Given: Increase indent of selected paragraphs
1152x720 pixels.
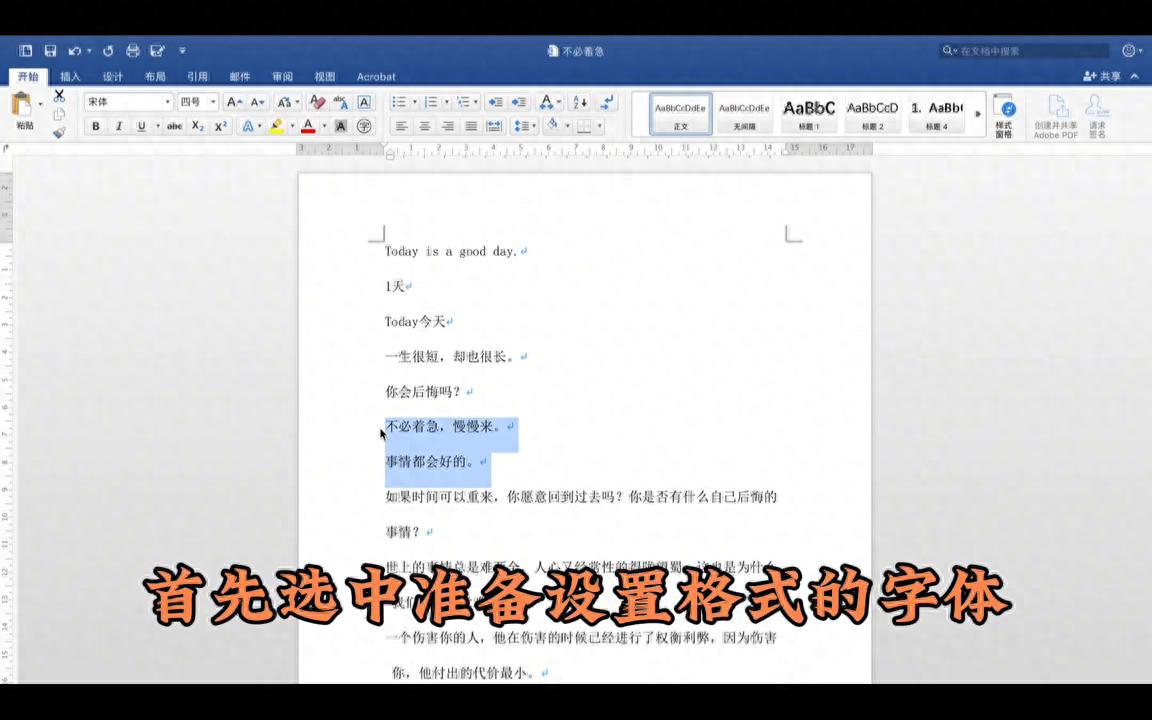Looking at the screenshot, I should 518,102.
